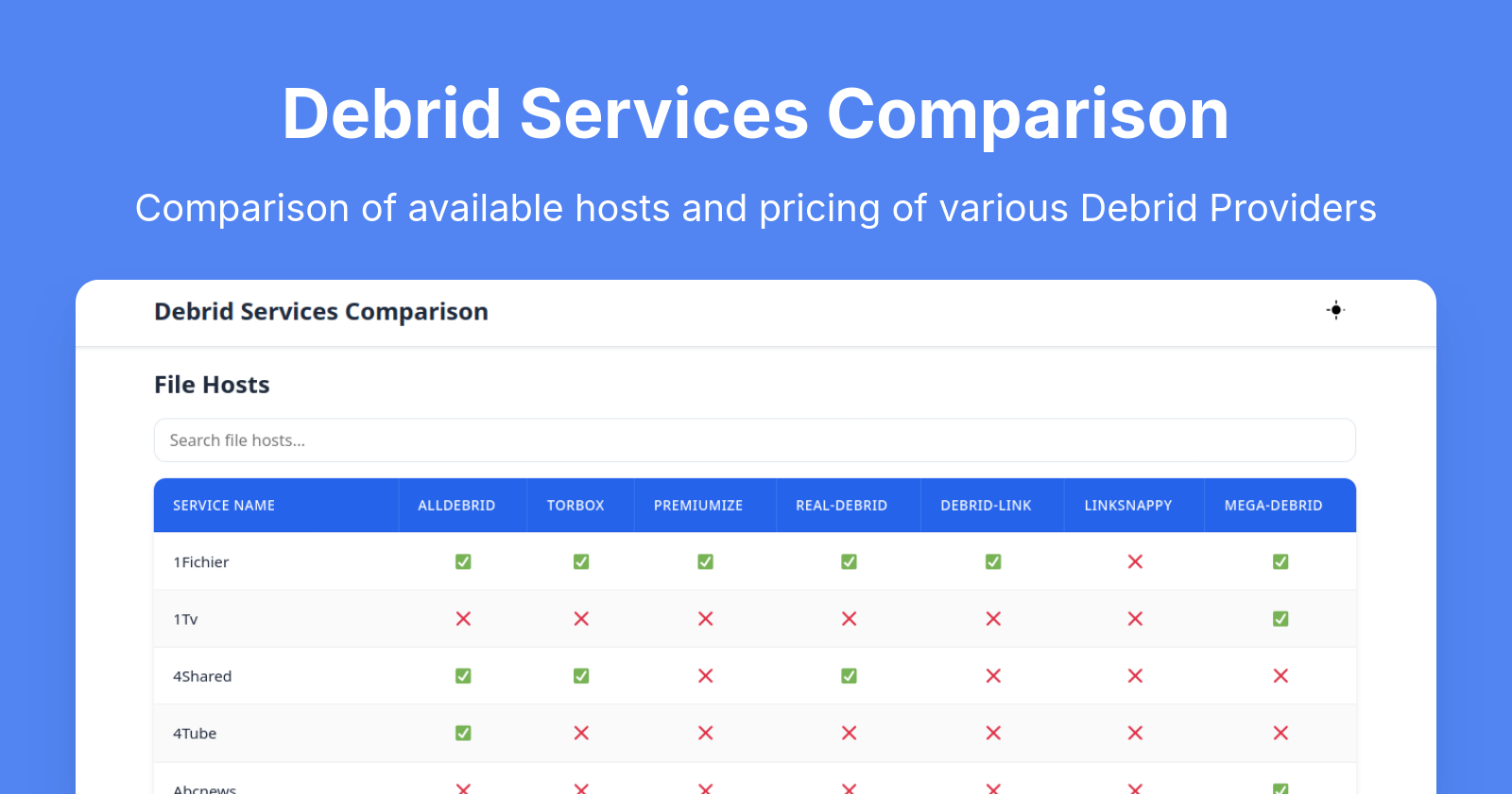The height and width of the screenshot is (794, 1512).
Task: Click 1Tv's TorBox red cross
Action: pos(581,618)
